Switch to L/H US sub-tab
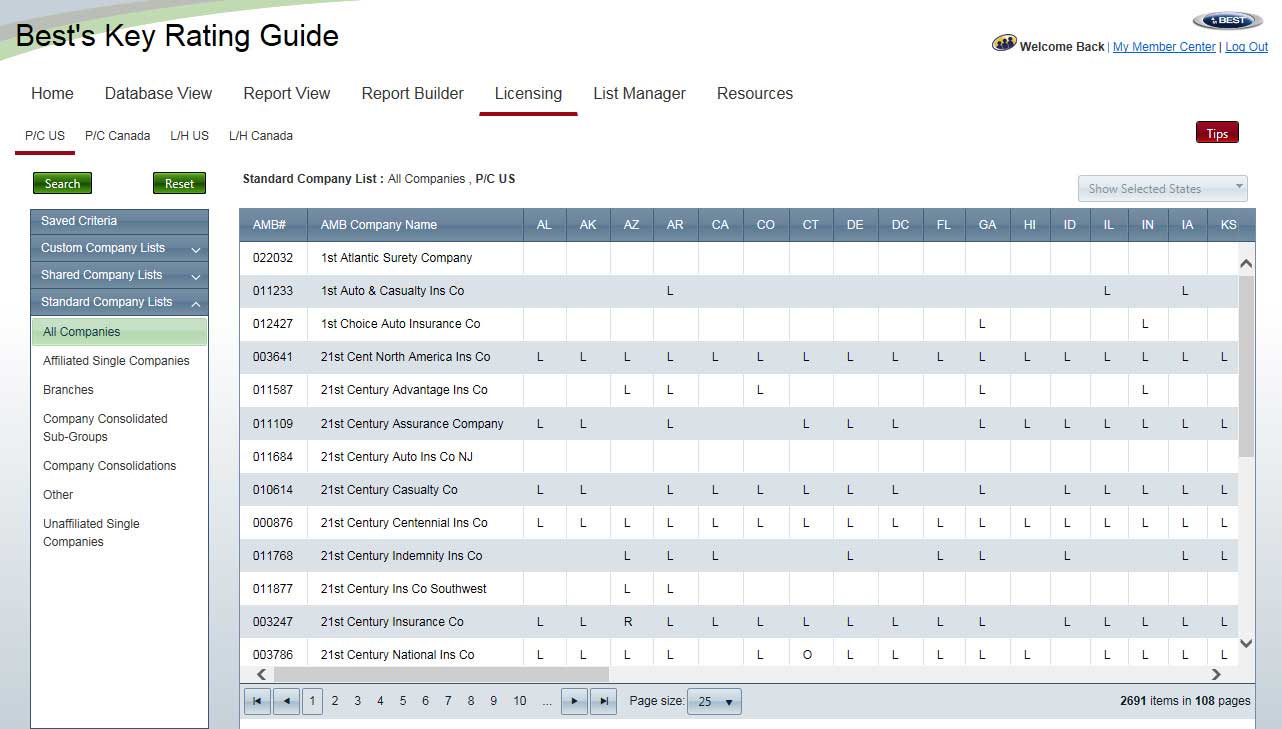Screen dimensions: 1282x729 (x=189, y=135)
